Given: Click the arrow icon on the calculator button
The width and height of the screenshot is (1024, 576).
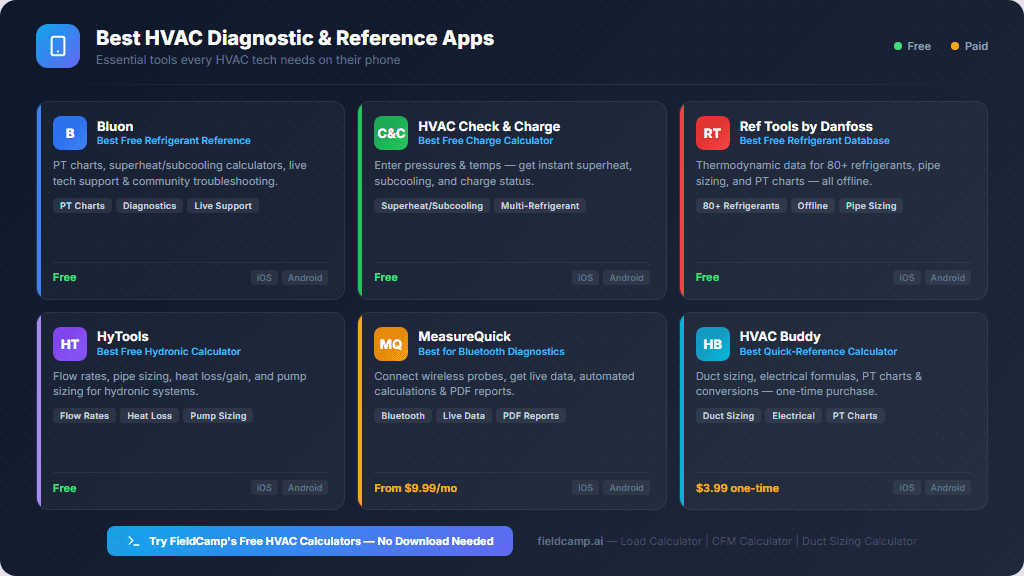Looking at the screenshot, I should pyautogui.click(x=133, y=540).
